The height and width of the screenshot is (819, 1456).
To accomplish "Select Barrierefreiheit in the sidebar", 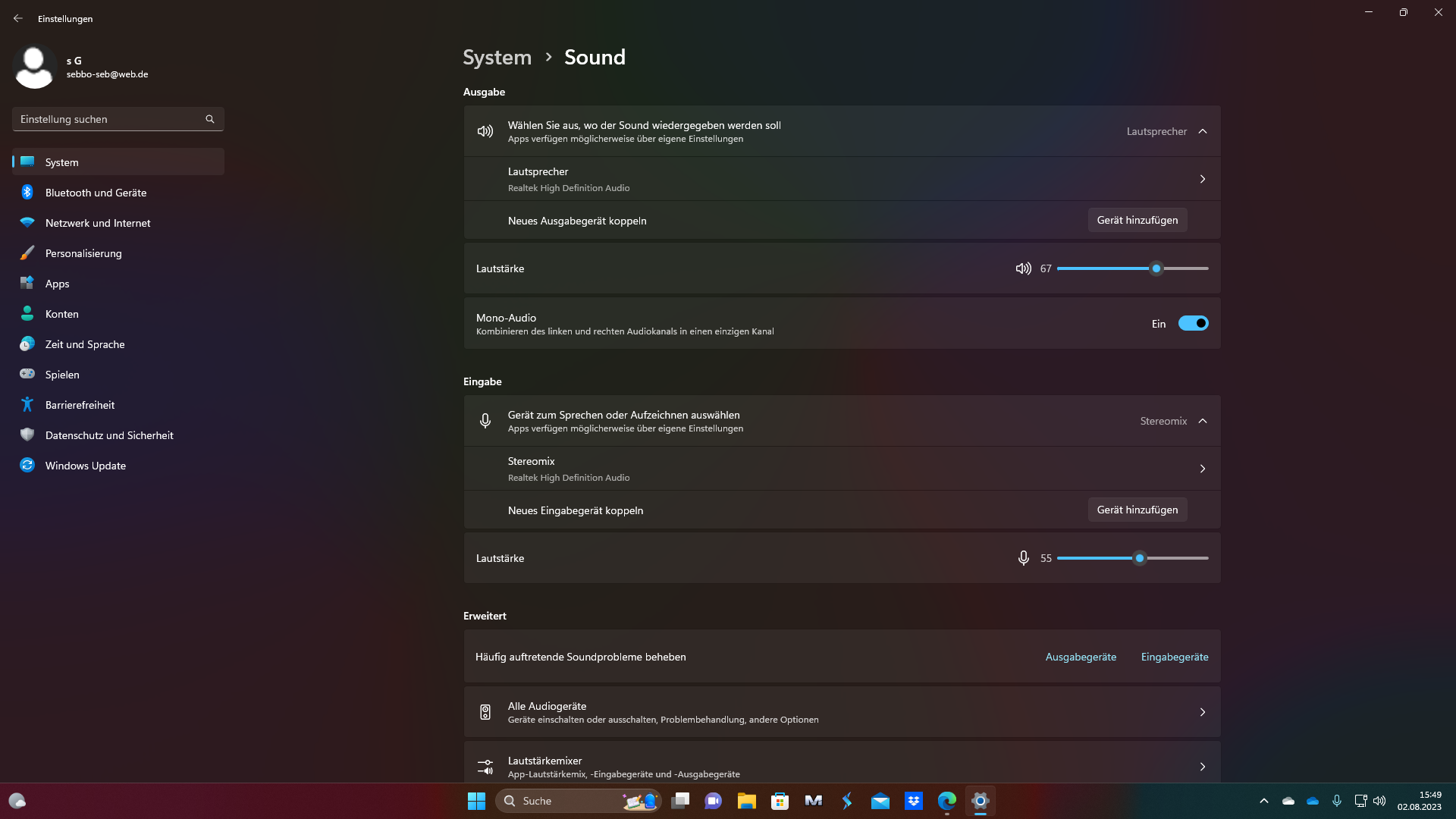I will point(80,405).
